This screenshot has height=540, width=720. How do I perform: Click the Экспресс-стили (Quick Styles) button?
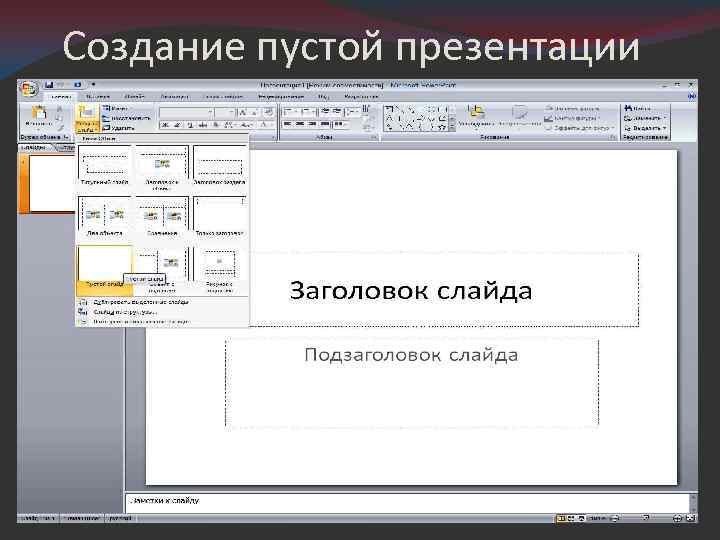coord(519,116)
